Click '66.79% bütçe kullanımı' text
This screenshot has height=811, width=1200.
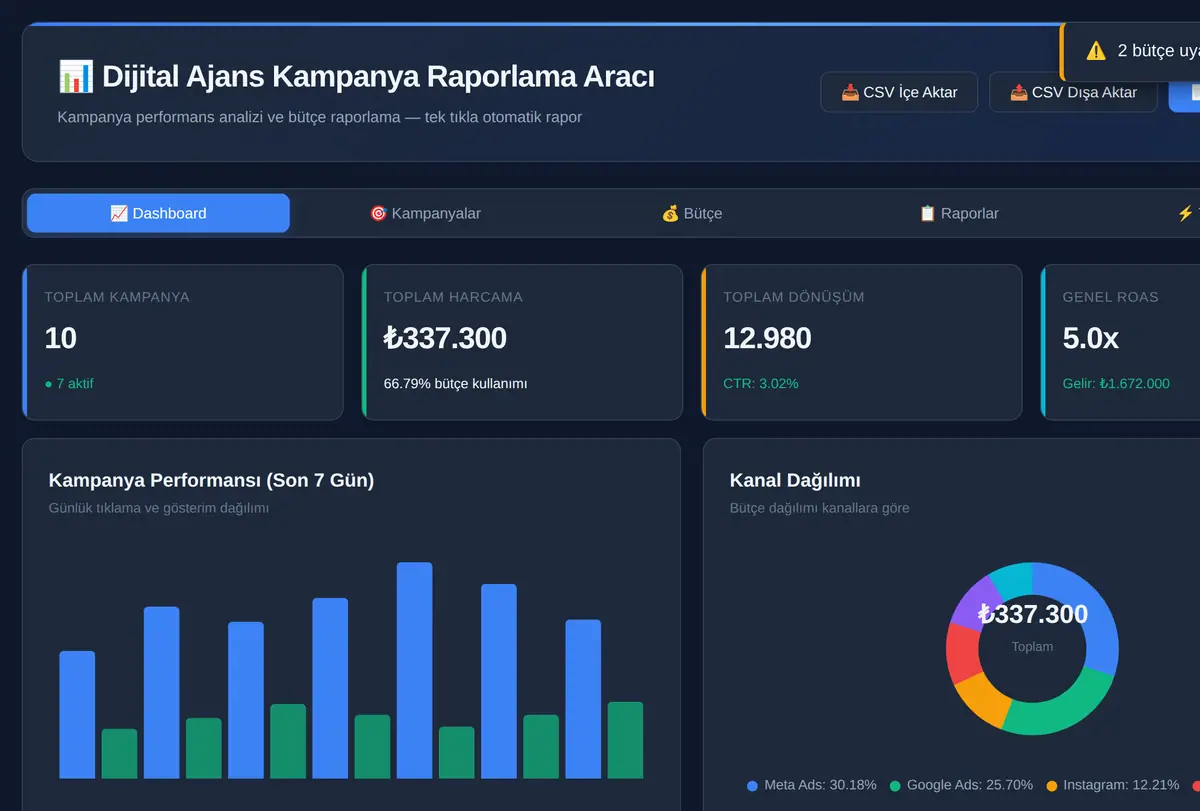point(455,383)
